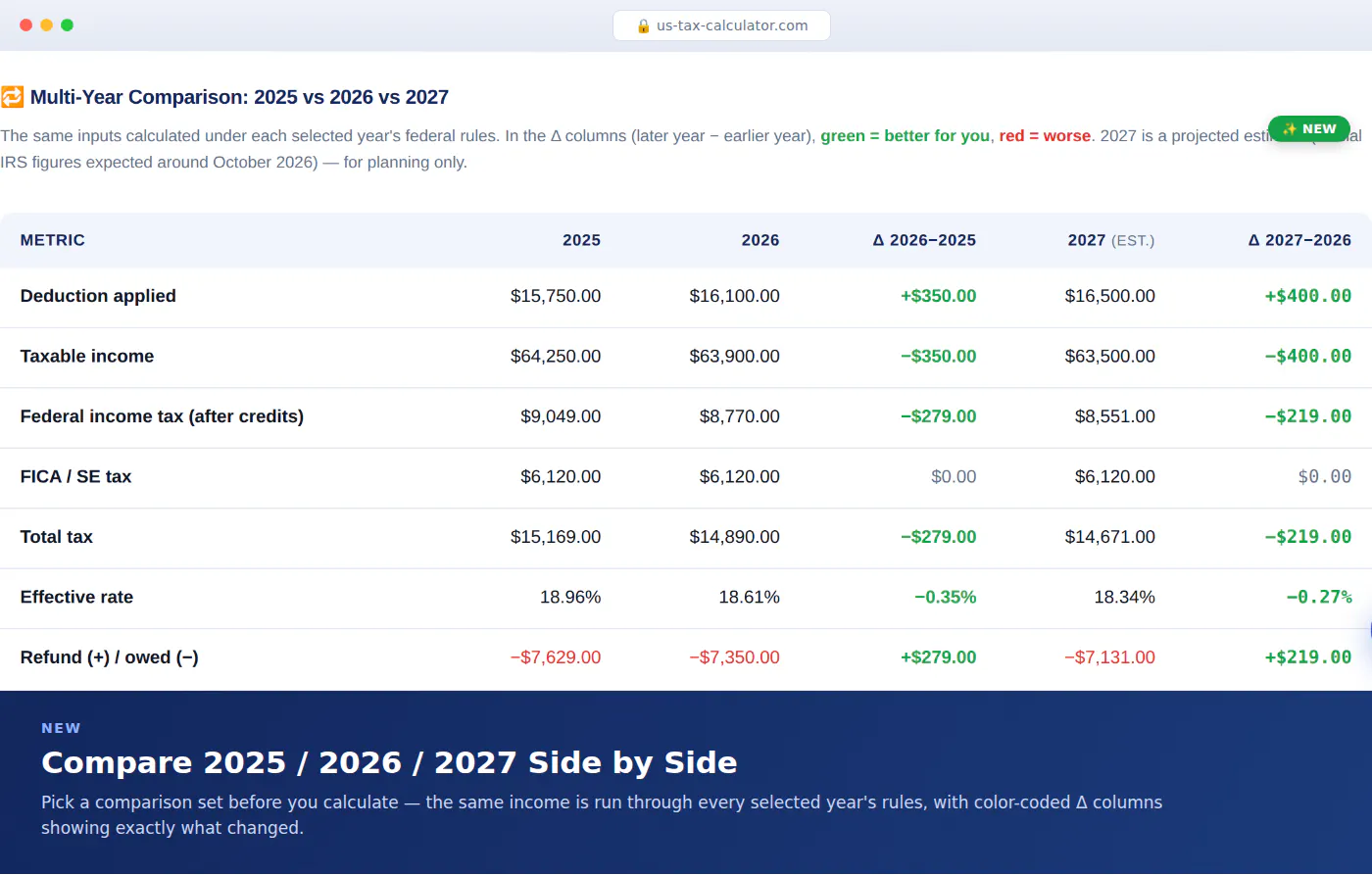Click the −0.27% effective rate delta
Viewport: 1372px width, 875px height.
coord(1319,597)
